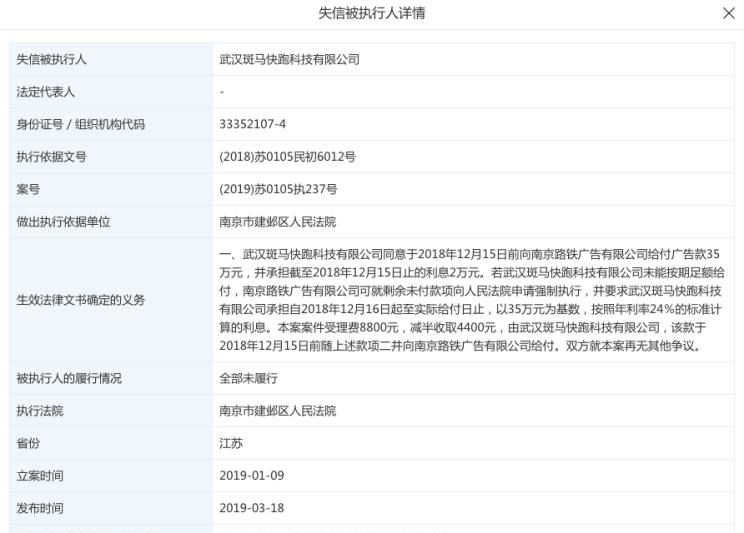
Task: Select the code 33352107-4
Action: 252,124
